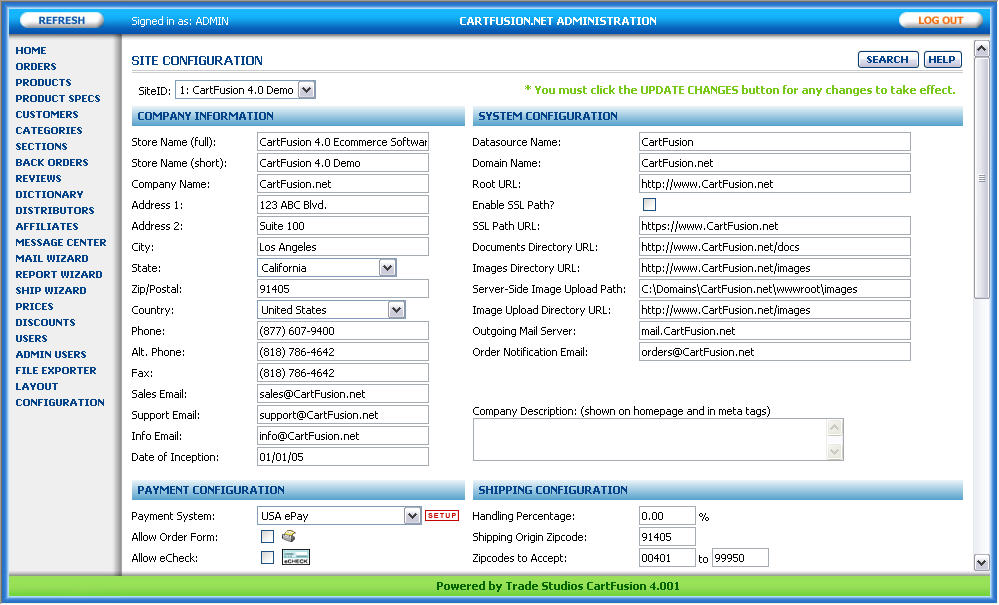Toggle the Allow eCheck checkbox
Viewport: 999px width, 605px height.
click(268, 557)
